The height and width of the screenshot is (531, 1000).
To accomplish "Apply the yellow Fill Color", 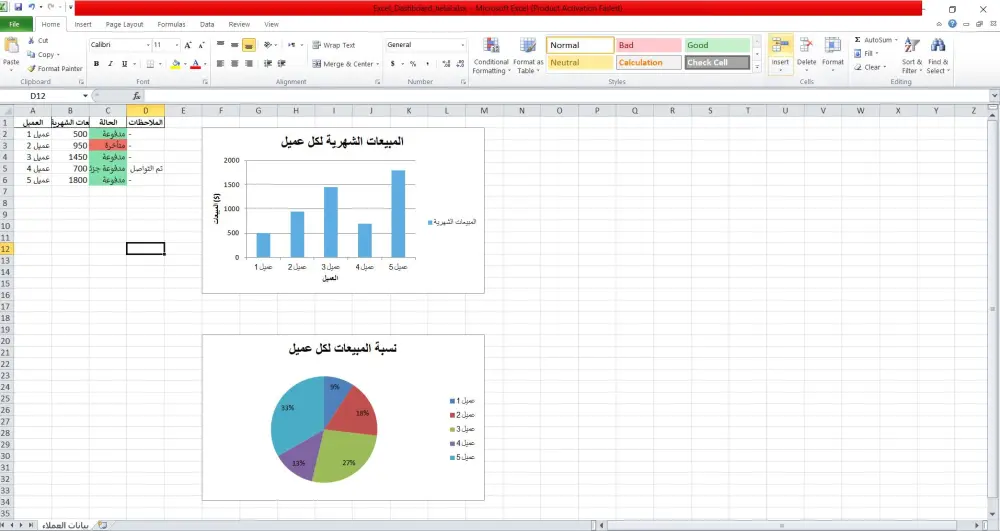I will pos(175,64).
